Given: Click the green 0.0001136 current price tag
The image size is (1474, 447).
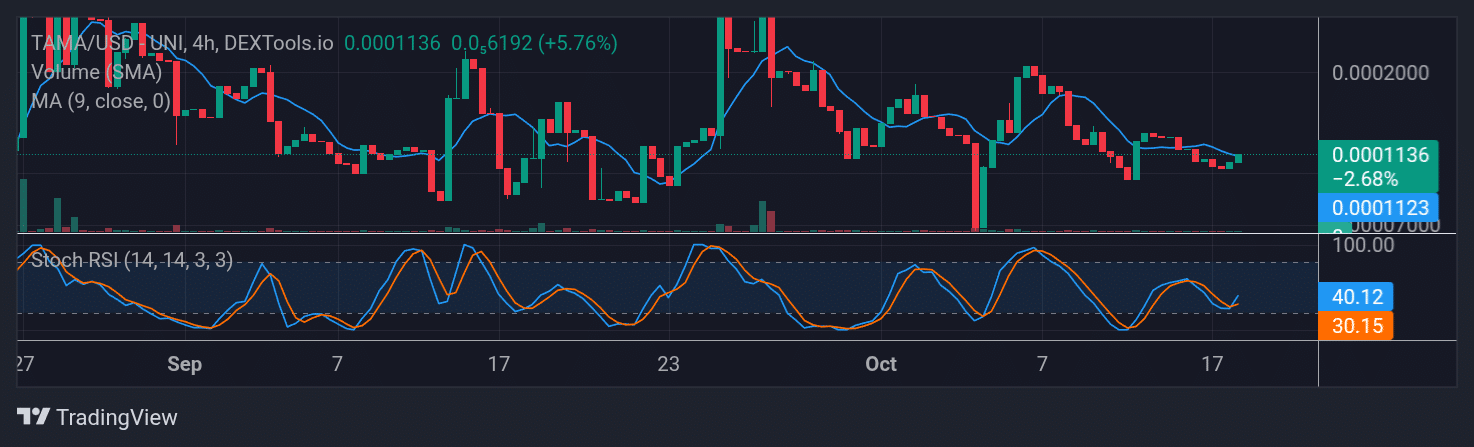Looking at the screenshot, I should (1378, 155).
